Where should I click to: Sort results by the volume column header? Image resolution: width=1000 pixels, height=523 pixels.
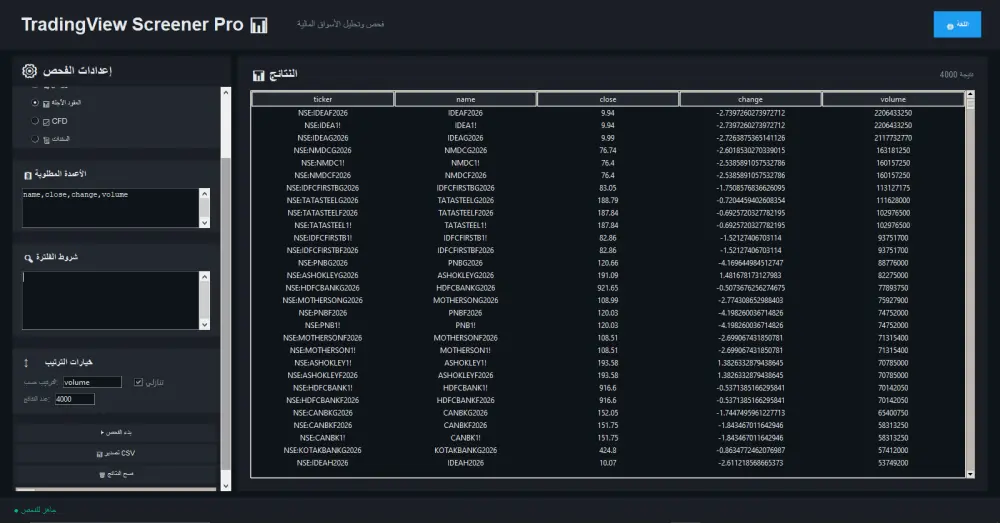click(893, 99)
